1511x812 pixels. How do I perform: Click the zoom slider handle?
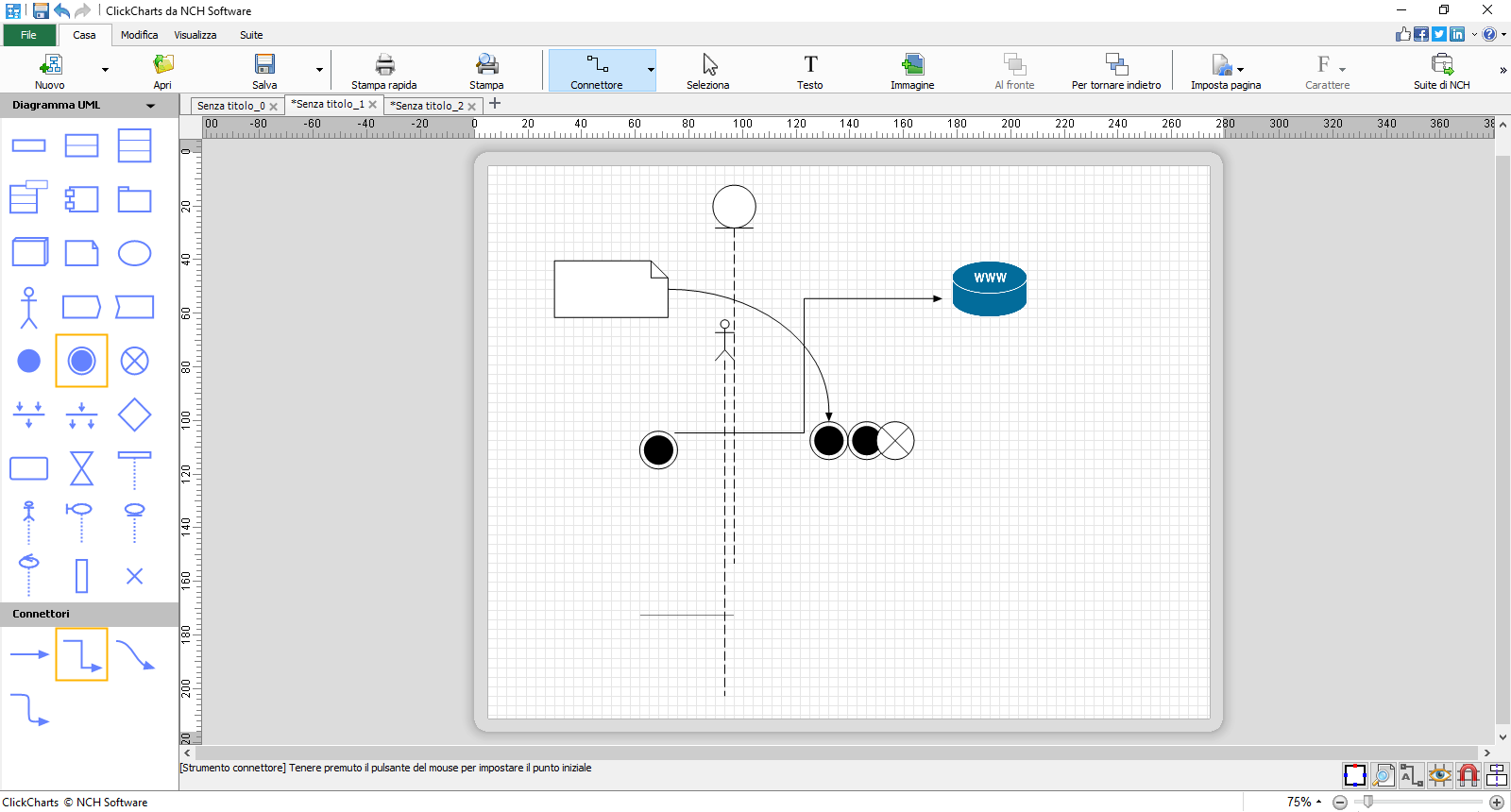point(1367,802)
